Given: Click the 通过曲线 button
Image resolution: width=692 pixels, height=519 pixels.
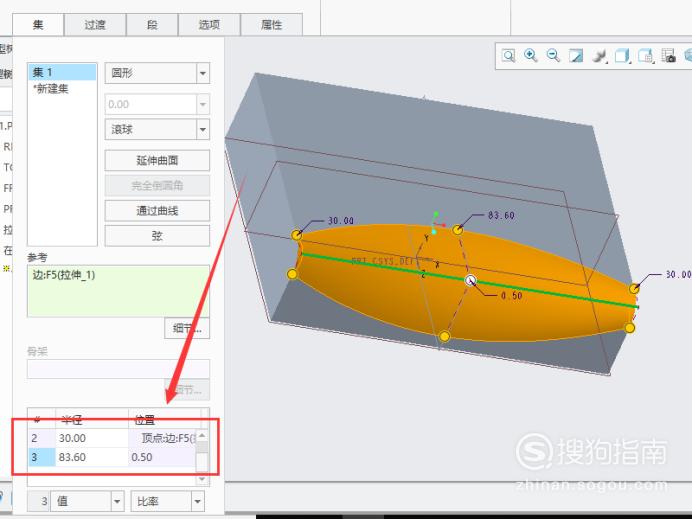Looking at the screenshot, I should click(157, 211).
